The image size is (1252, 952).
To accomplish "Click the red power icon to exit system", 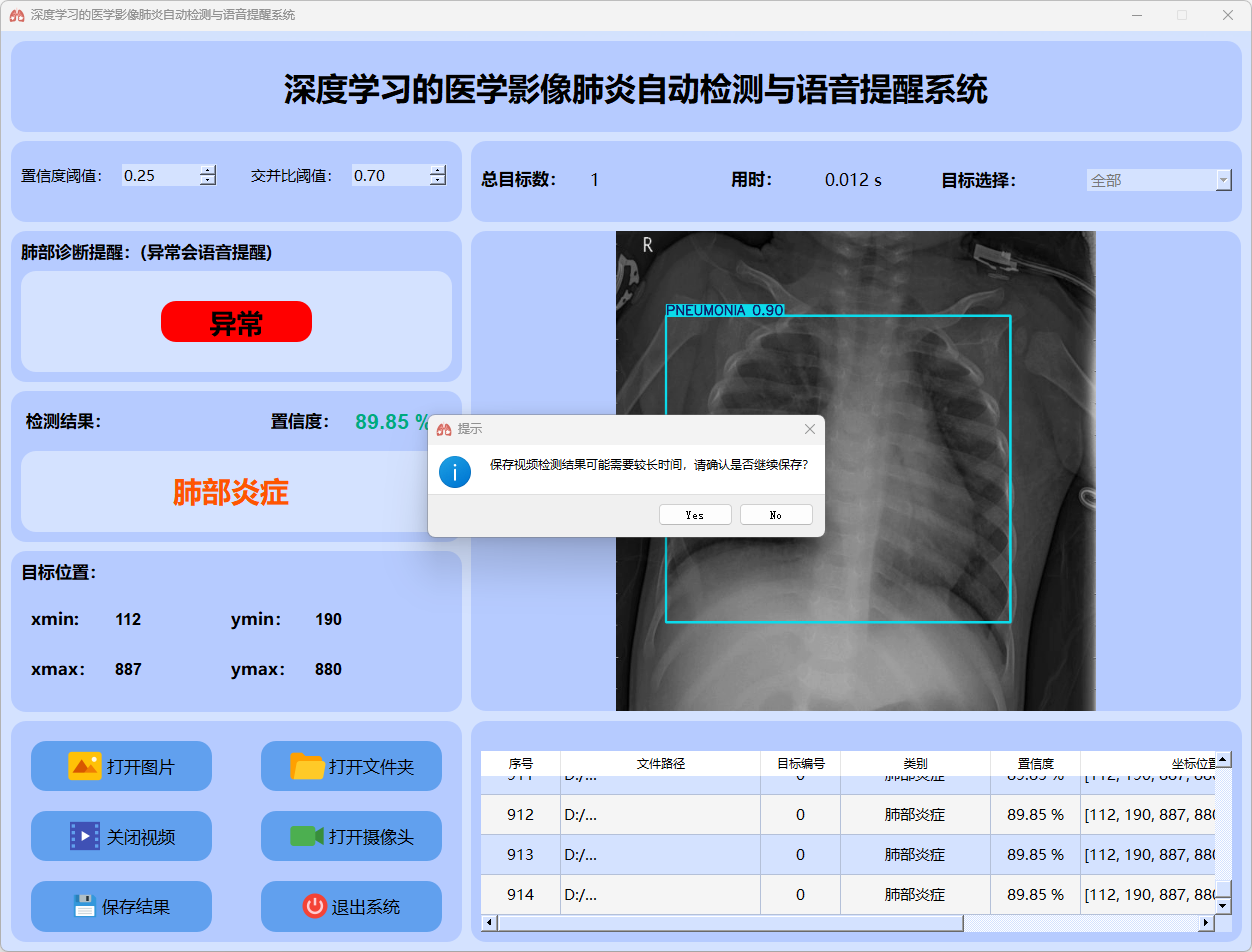I will point(314,906).
